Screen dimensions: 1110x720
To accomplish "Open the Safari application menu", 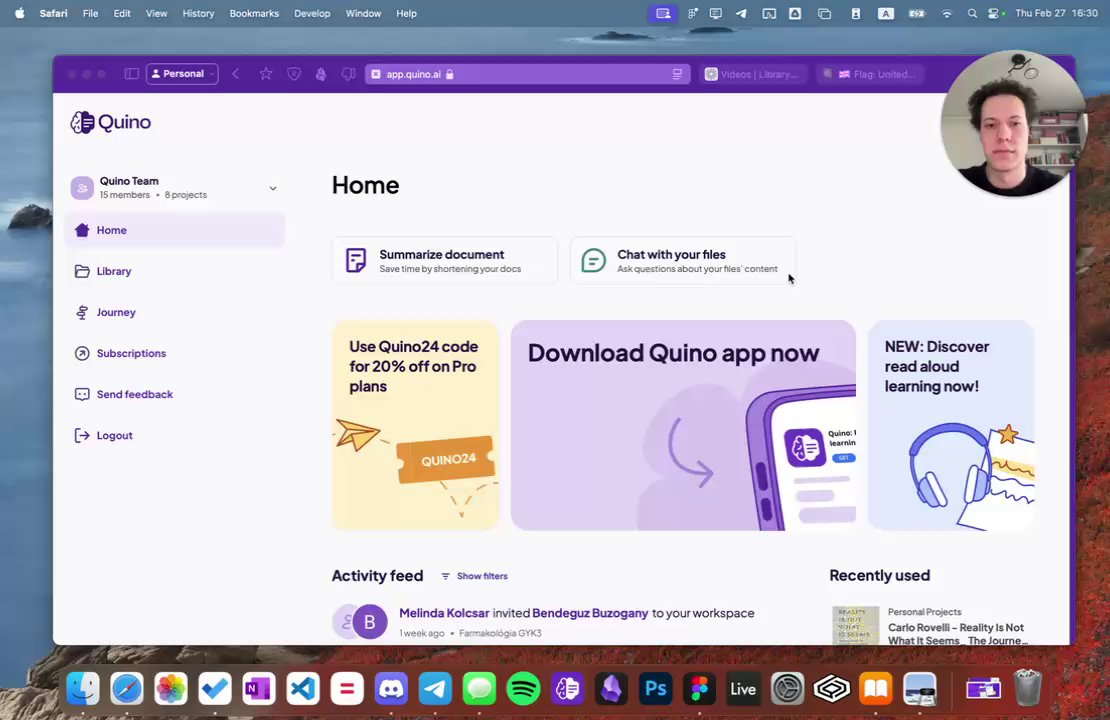I will 53,13.
